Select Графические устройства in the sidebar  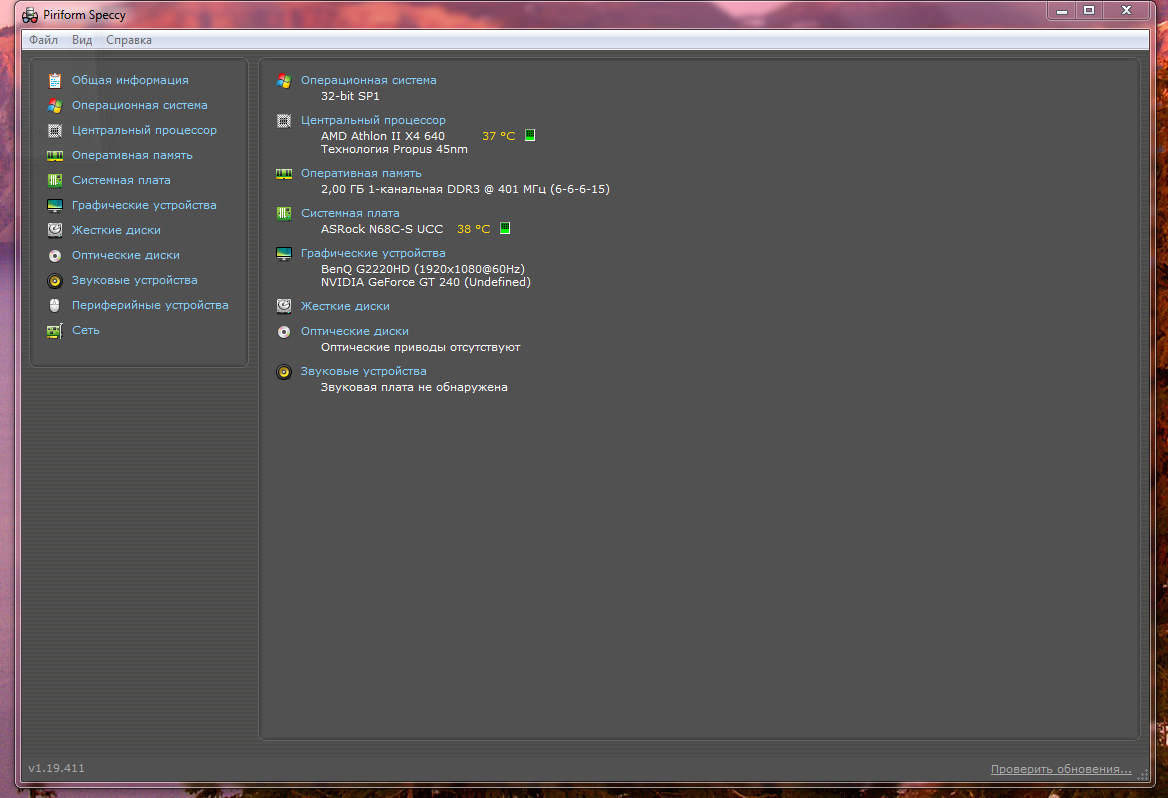pyautogui.click(x=144, y=206)
